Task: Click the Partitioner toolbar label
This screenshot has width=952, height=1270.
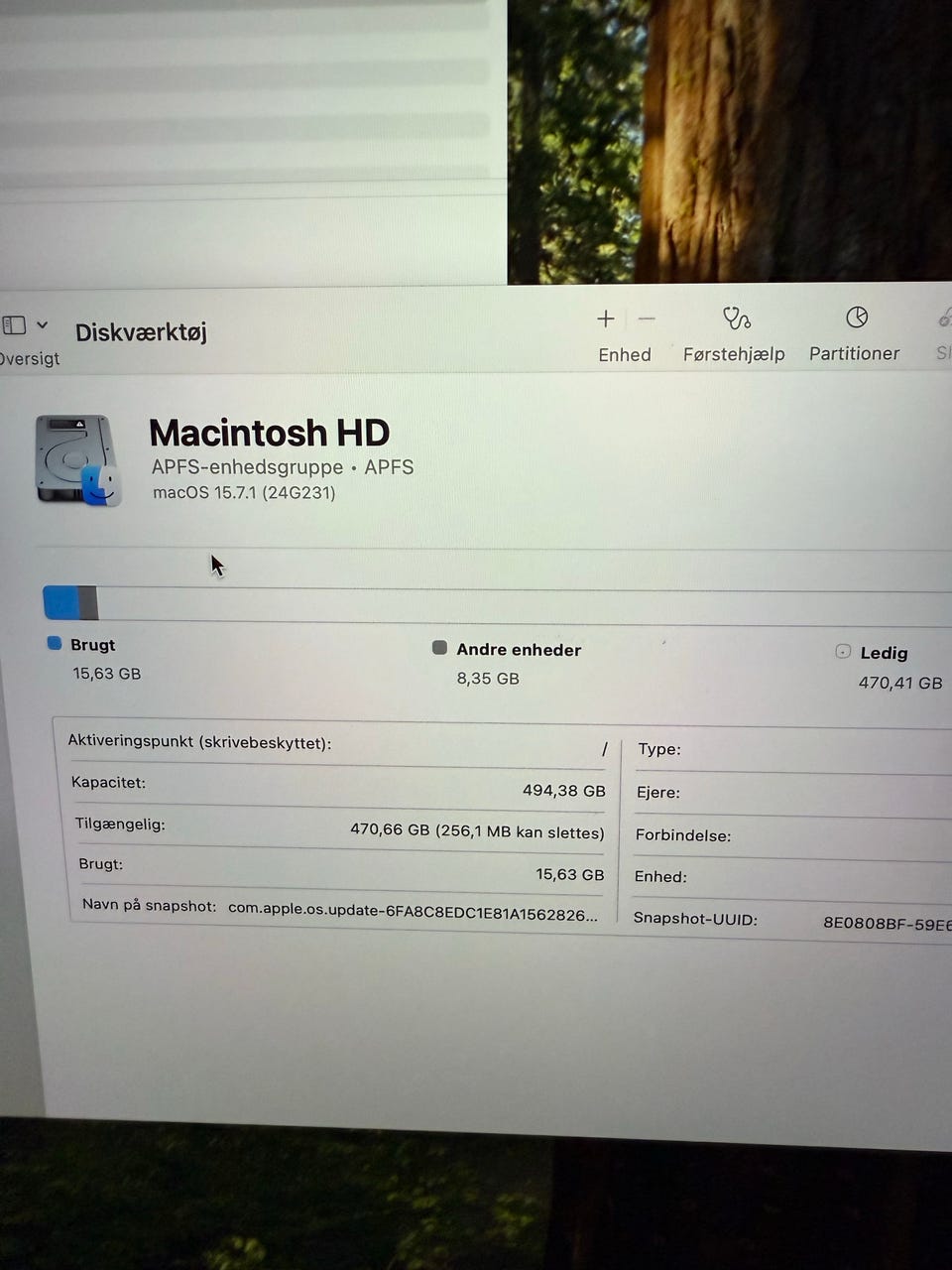Action: [854, 353]
